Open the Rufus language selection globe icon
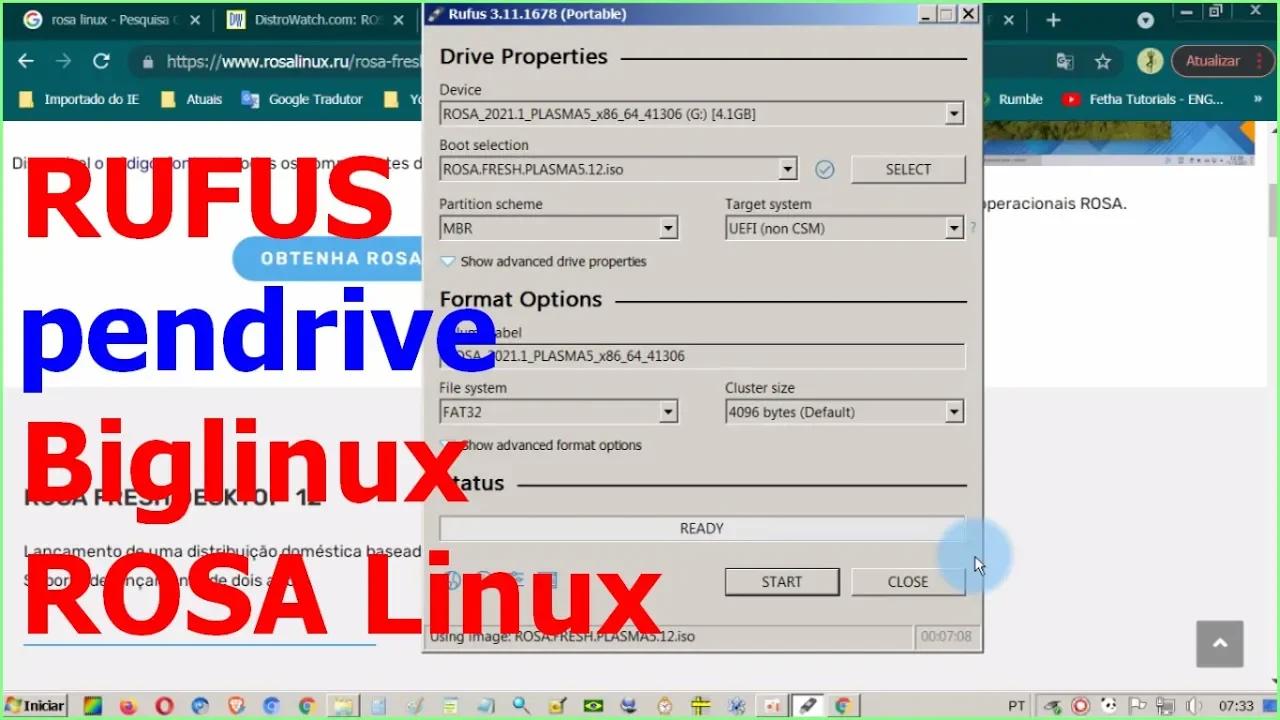 (452, 580)
